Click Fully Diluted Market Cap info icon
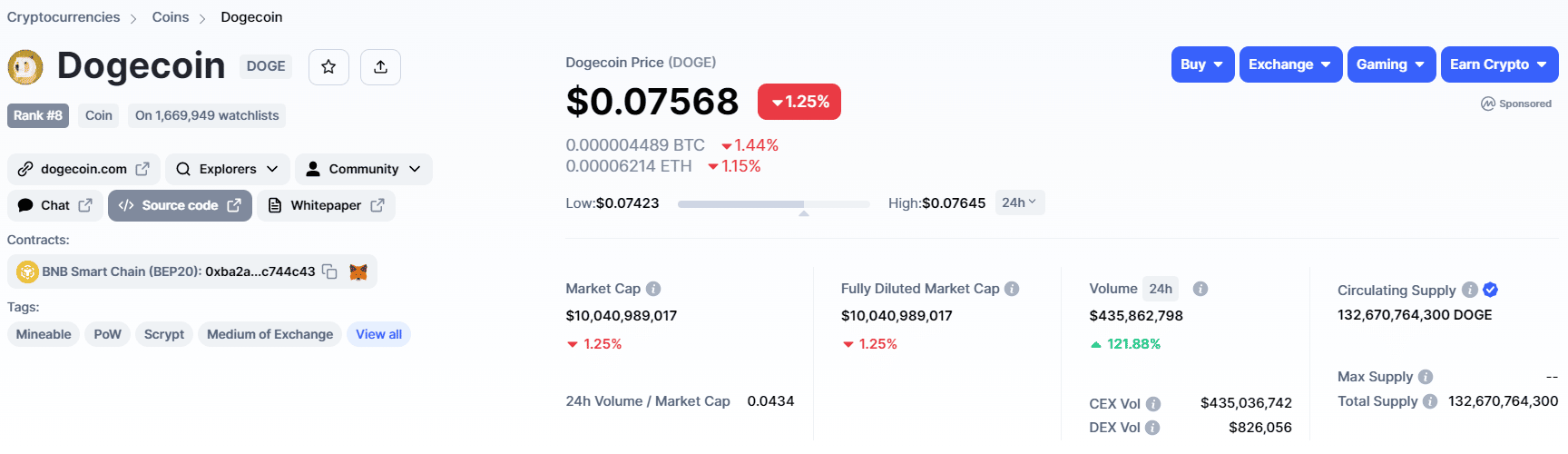The width and height of the screenshot is (1568, 454). [1012, 289]
